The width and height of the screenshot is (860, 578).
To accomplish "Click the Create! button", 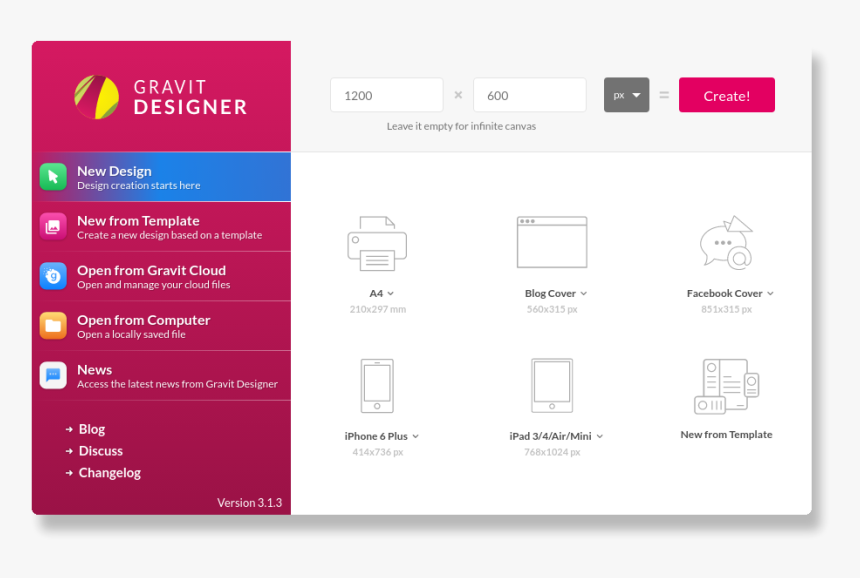I will [x=727, y=95].
